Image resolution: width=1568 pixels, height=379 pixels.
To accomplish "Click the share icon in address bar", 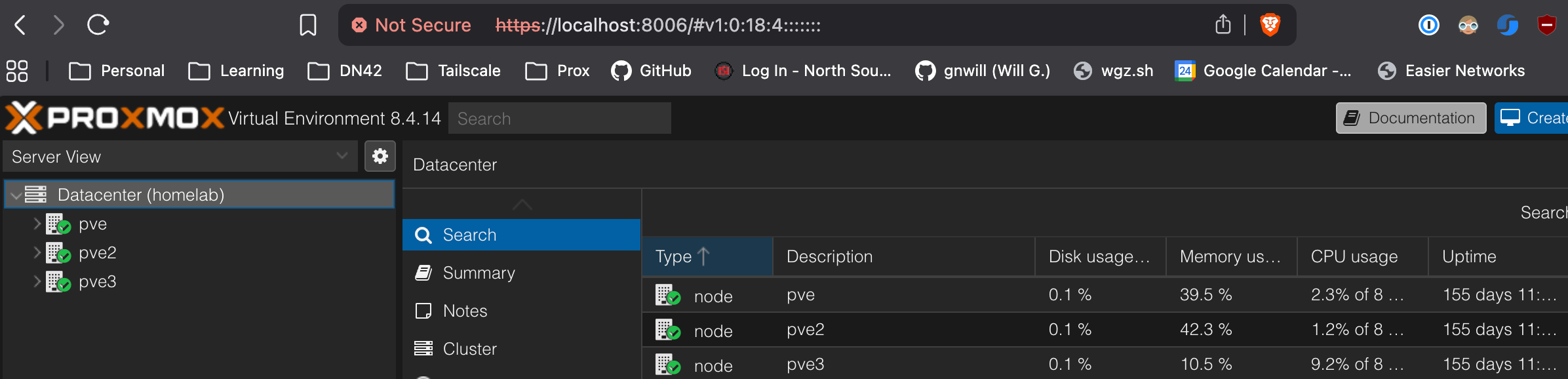I will (x=1223, y=25).
